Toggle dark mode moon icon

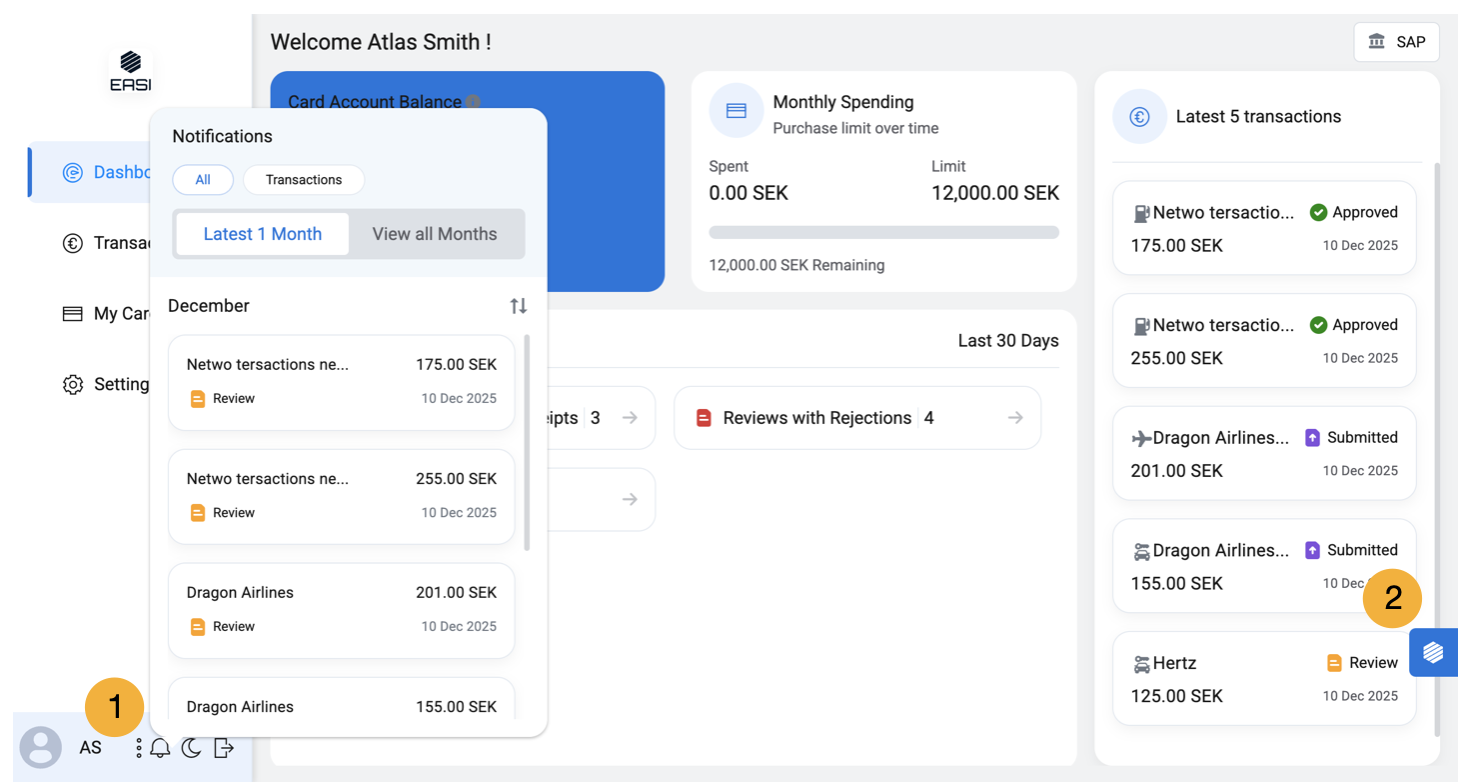191,748
